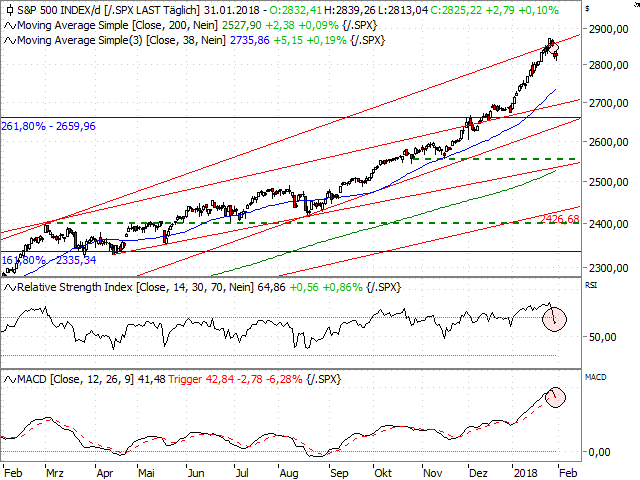Click the Mrz label on time axis
Viewport: 640px width, 480px height.
tap(55, 473)
